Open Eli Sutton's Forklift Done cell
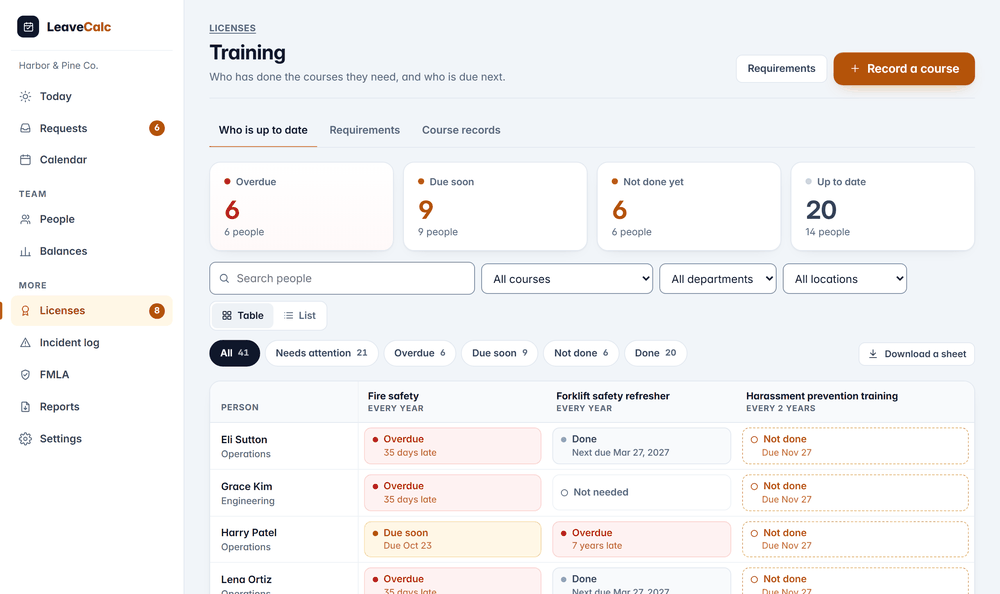Viewport: 1000px width, 594px height. tap(642, 446)
